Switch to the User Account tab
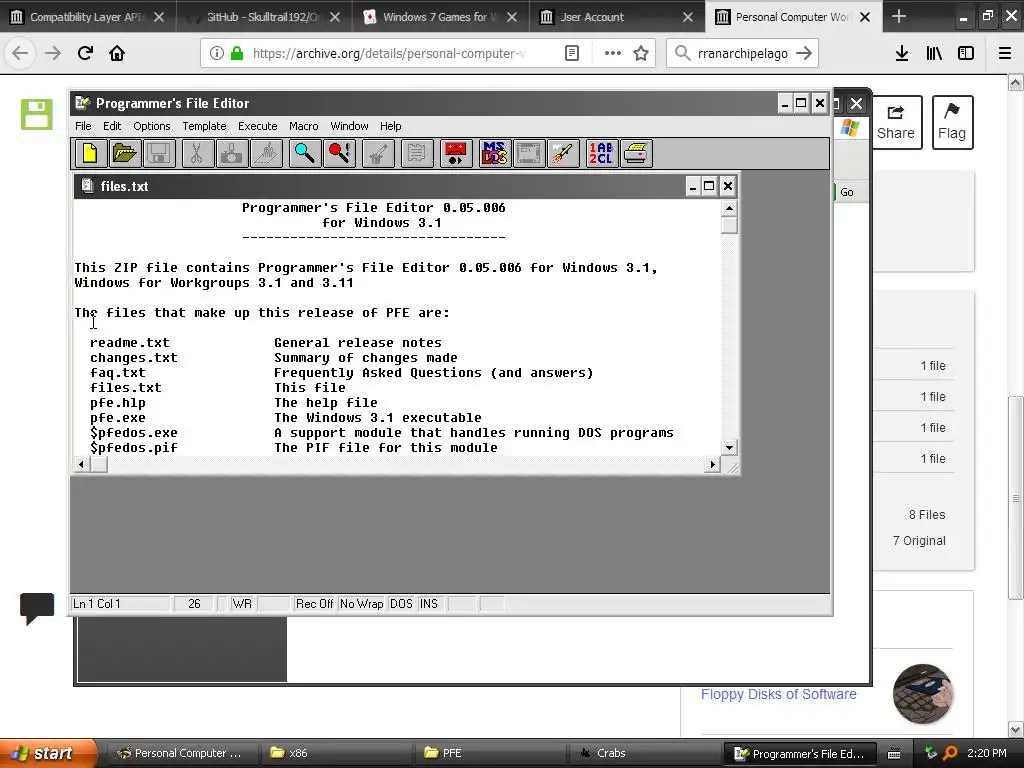 pyautogui.click(x=615, y=17)
